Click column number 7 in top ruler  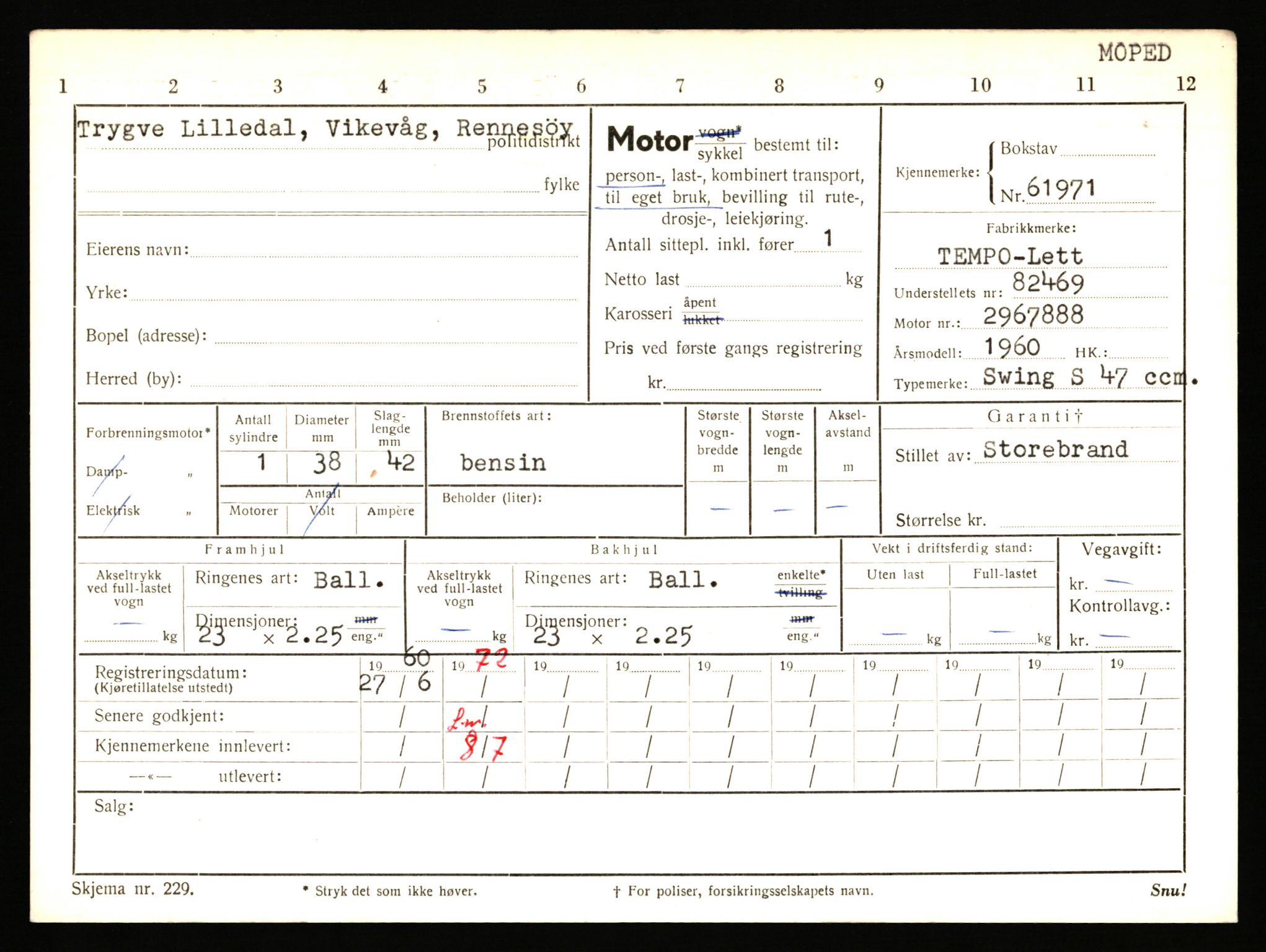(x=680, y=86)
